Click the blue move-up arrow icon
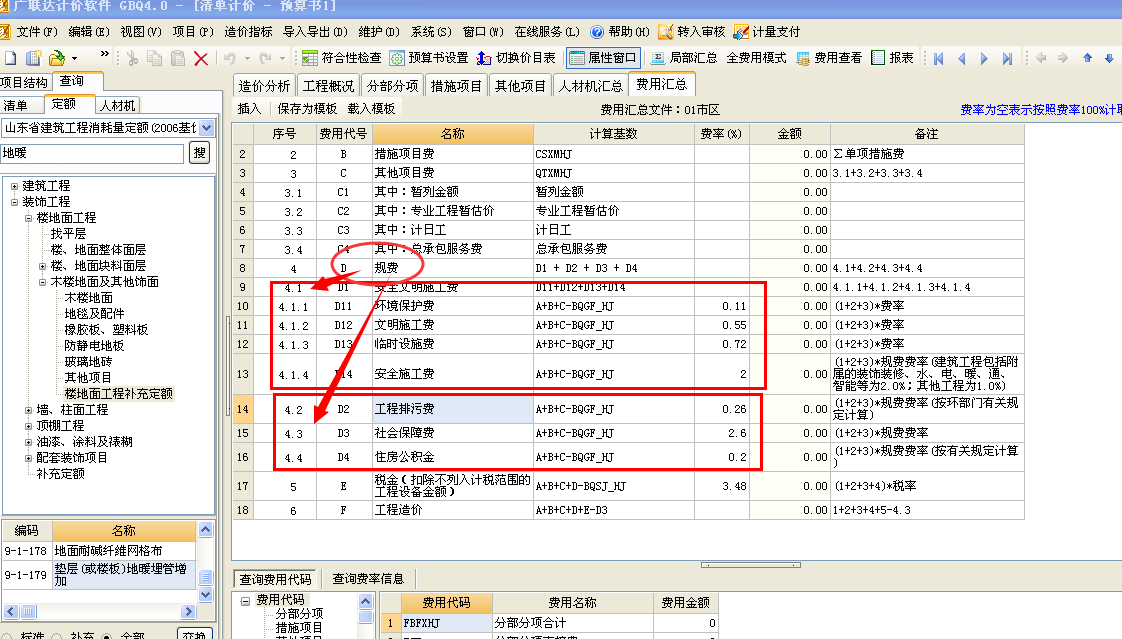Viewport: 1122px width, 639px height. coord(1088,58)
